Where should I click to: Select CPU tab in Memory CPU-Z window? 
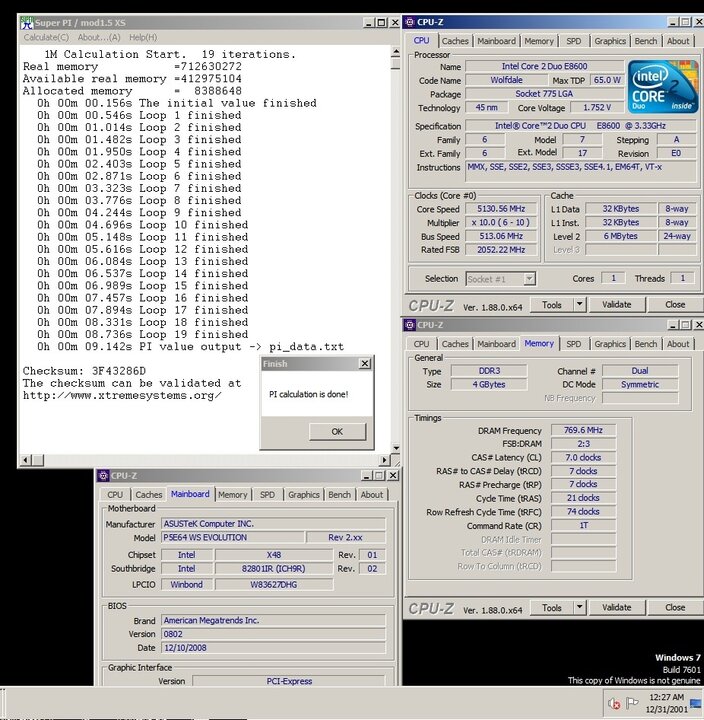tap(421, 344)
